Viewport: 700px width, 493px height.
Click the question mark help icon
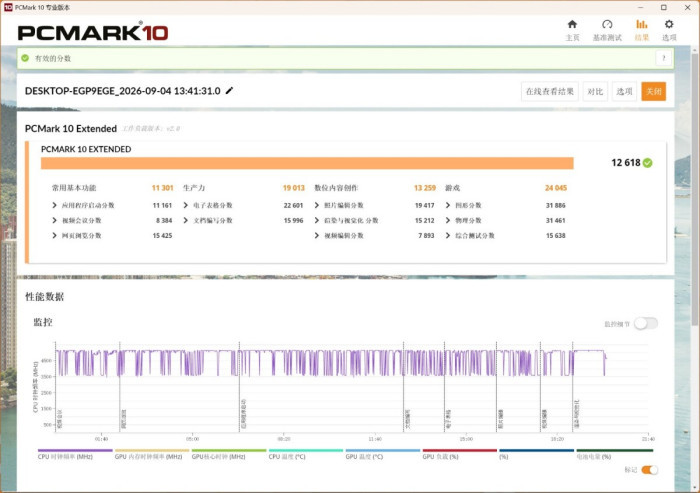tap(663, 58)
